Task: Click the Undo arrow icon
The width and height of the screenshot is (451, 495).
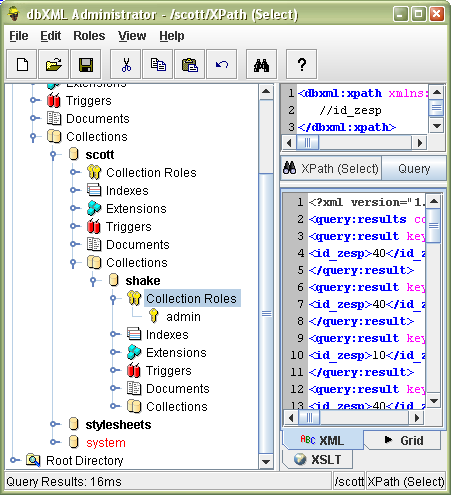Action: point(222,64)
